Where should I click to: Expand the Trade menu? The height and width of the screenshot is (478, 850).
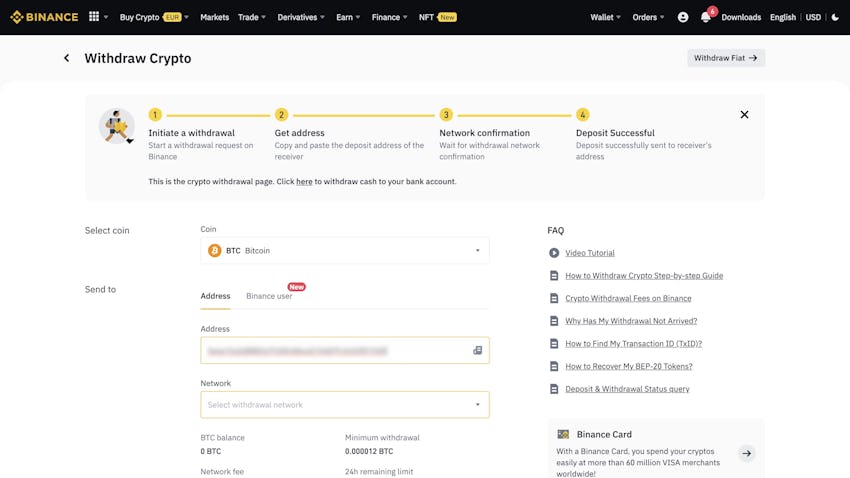tap(252, 17)
